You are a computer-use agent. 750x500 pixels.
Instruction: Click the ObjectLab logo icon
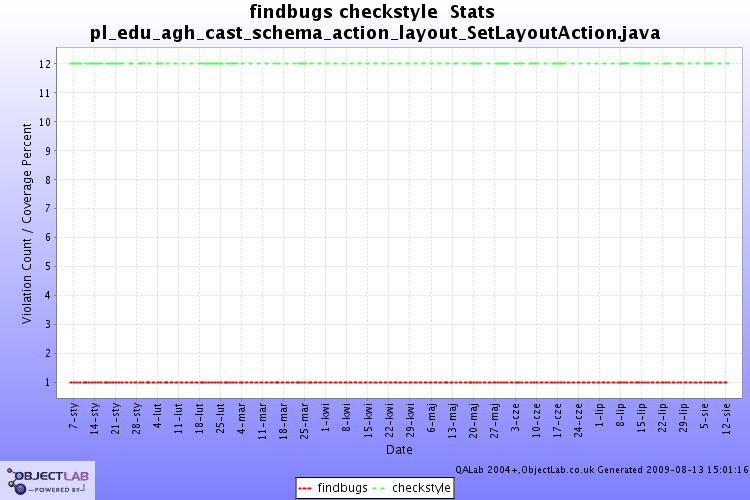pyautogui.click(x=47, y=480)
